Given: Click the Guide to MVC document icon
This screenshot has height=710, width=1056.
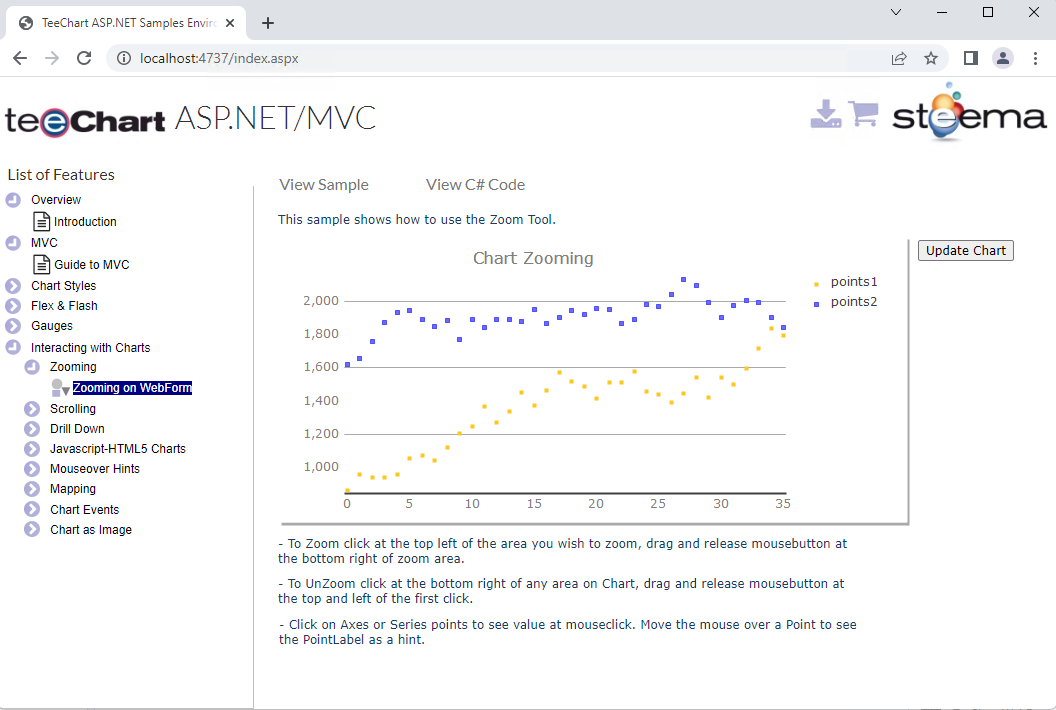Looking at the screenshot, I should tap(42, 264).
